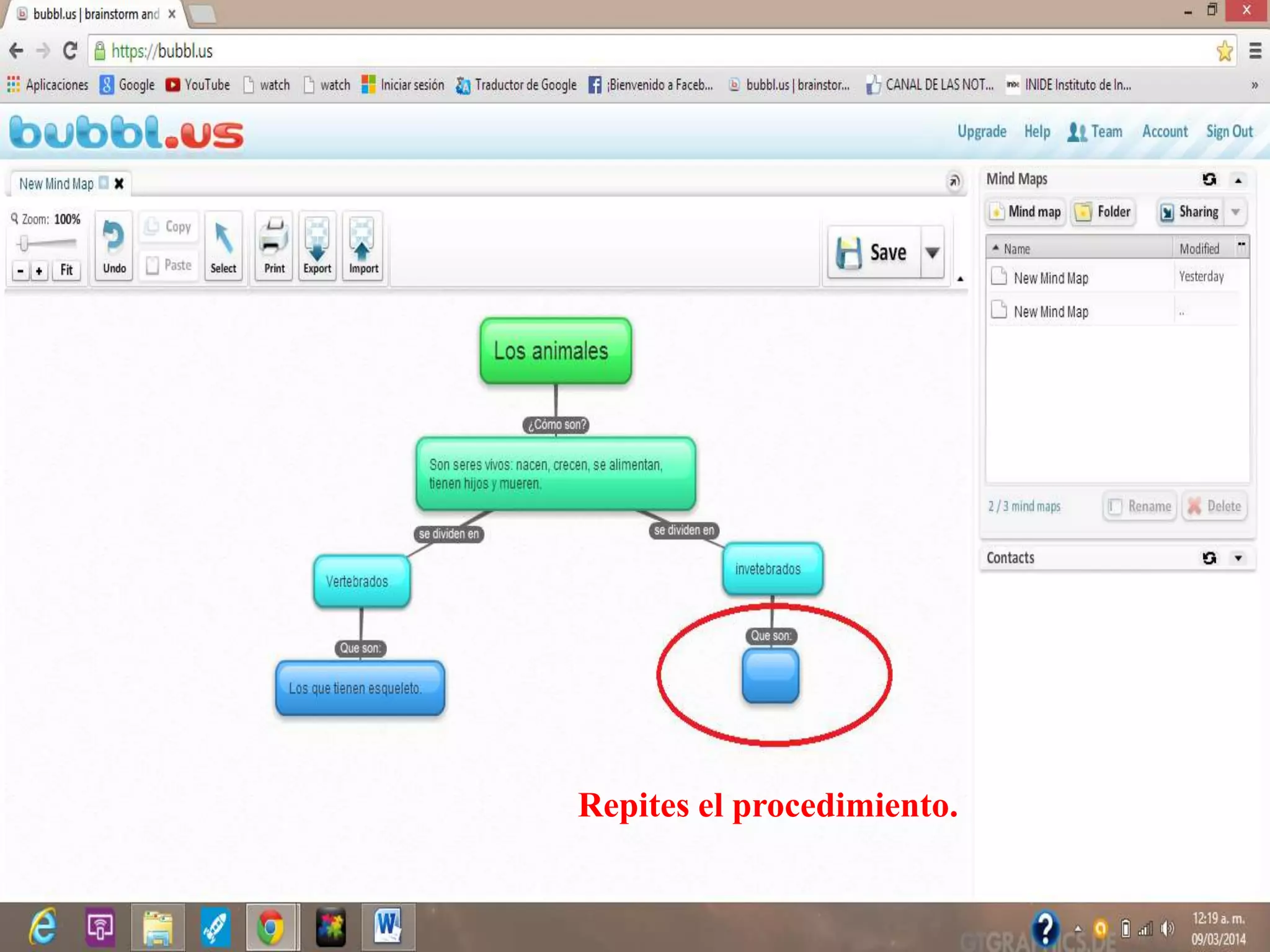Click the Paste button in toolbar

[169, 265]
